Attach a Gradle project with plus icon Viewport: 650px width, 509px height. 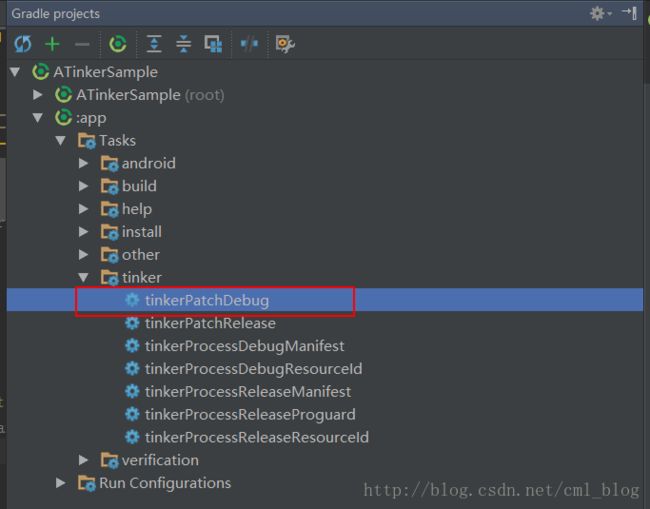click(x=52, y=44)
